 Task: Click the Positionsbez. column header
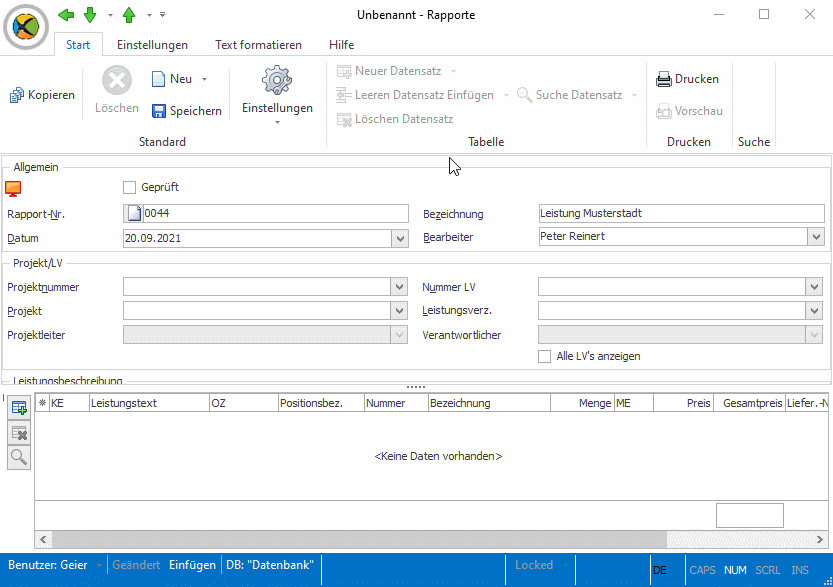[x=321, y=403]
